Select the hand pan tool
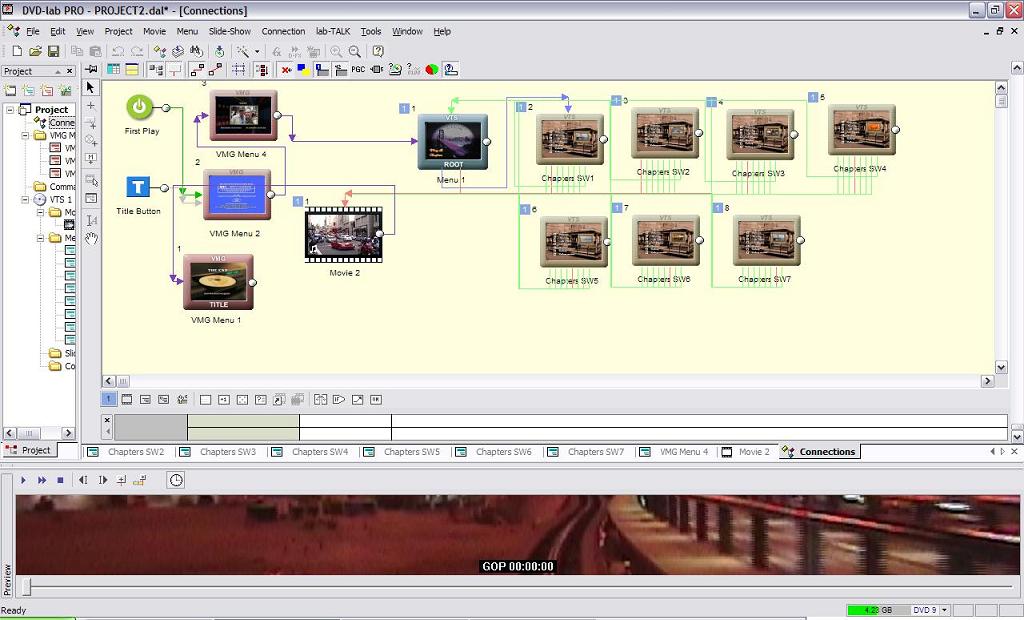 tap(91, 238)
